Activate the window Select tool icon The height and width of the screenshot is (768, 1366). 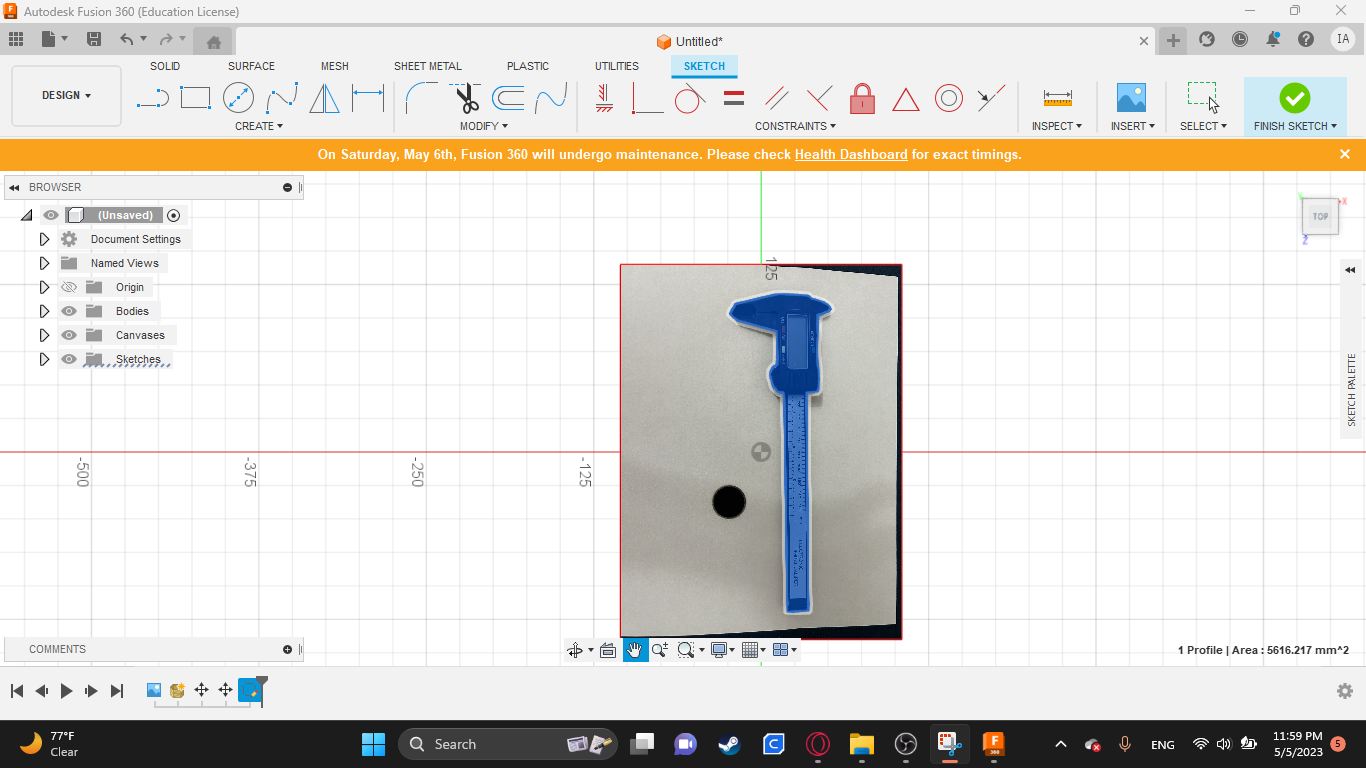pyautogui.click(x=1203, y=98)
